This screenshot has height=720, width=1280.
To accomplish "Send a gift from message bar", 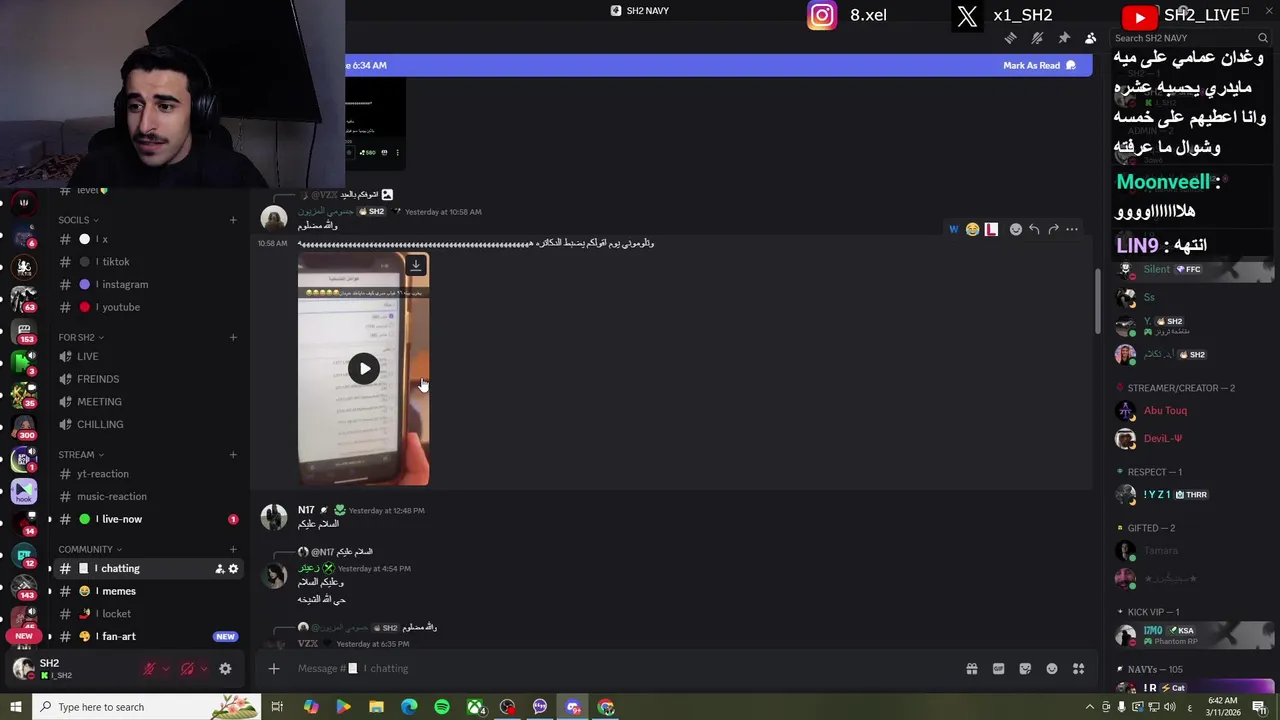I will point(971,669).
